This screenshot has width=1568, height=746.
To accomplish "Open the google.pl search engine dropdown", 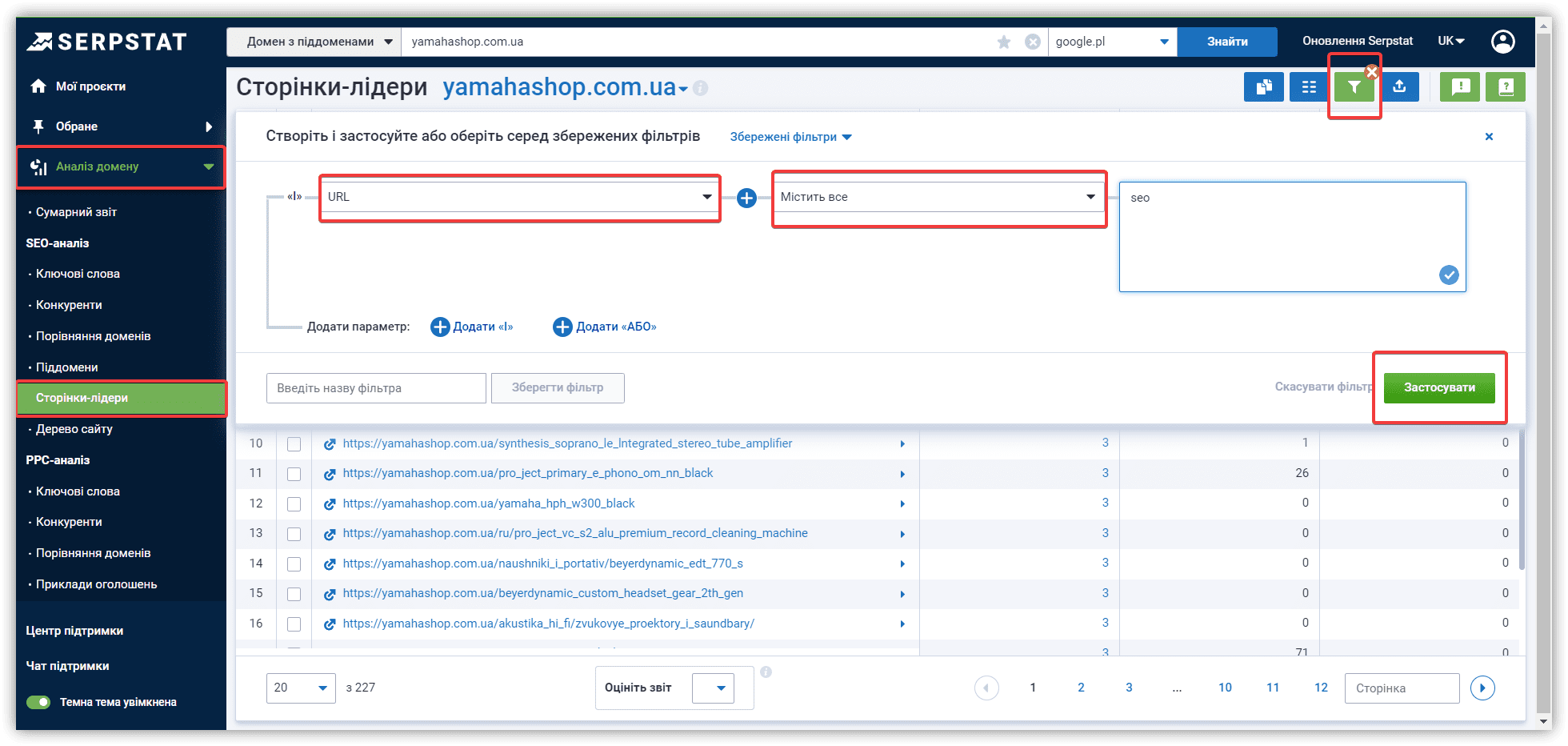I will tap(1112, 42).
